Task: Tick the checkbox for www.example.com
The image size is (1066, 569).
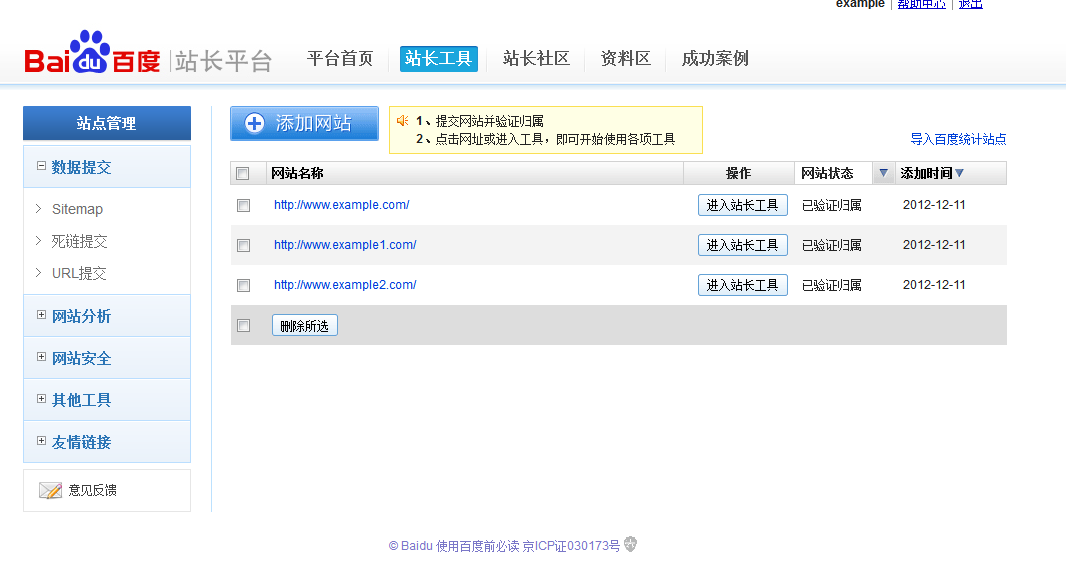Action: [x=243, y=205]
